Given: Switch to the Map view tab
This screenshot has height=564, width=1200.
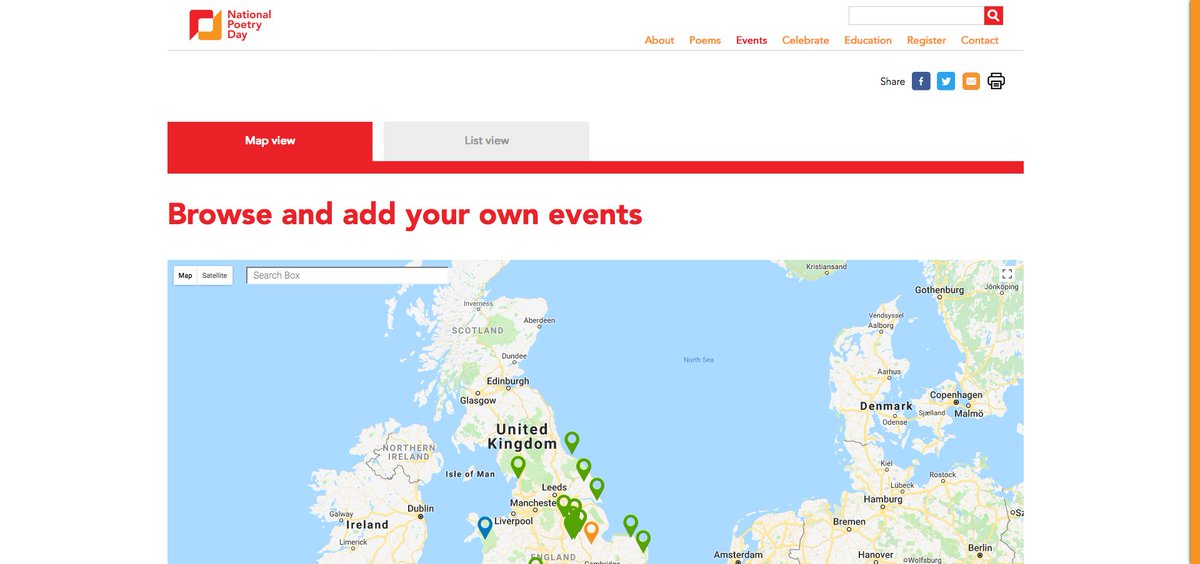Looking at the screenshot, I should pyautogui.click(x=270, y=141).
